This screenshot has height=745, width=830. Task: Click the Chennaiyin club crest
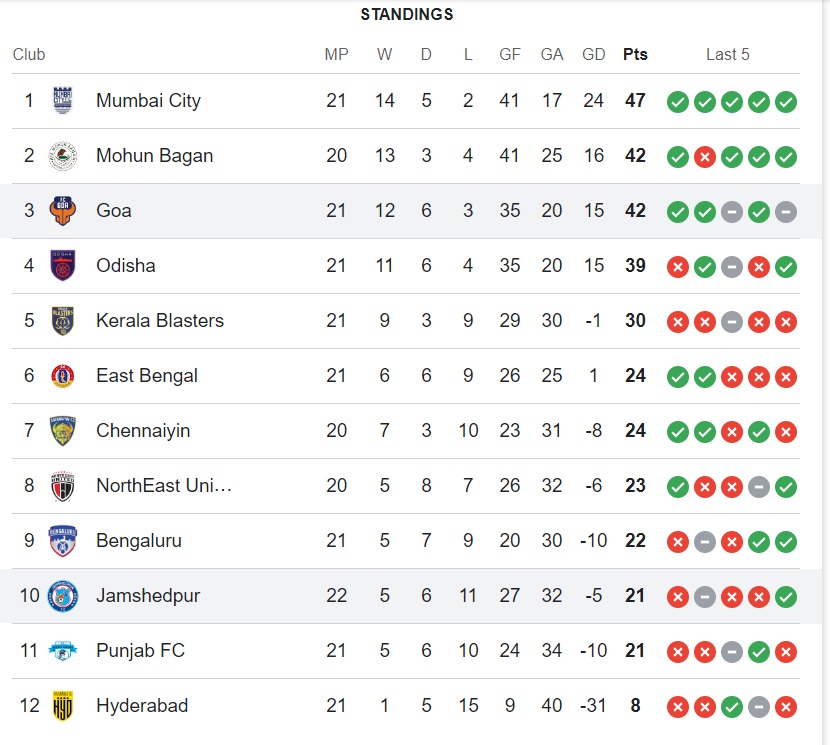pos(63,431)
